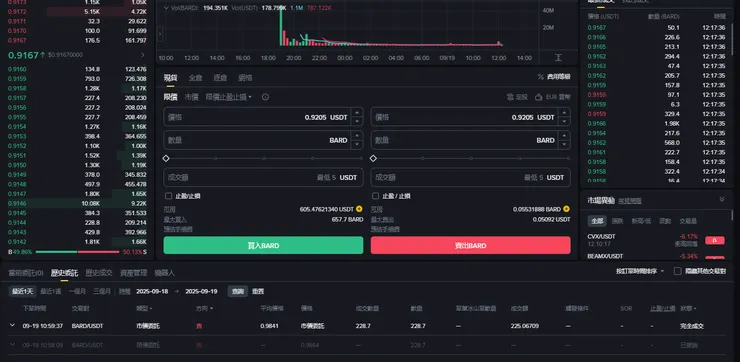Filter market movers by volume tab
This screenshot has width=740, height=362.
point(688,221)
